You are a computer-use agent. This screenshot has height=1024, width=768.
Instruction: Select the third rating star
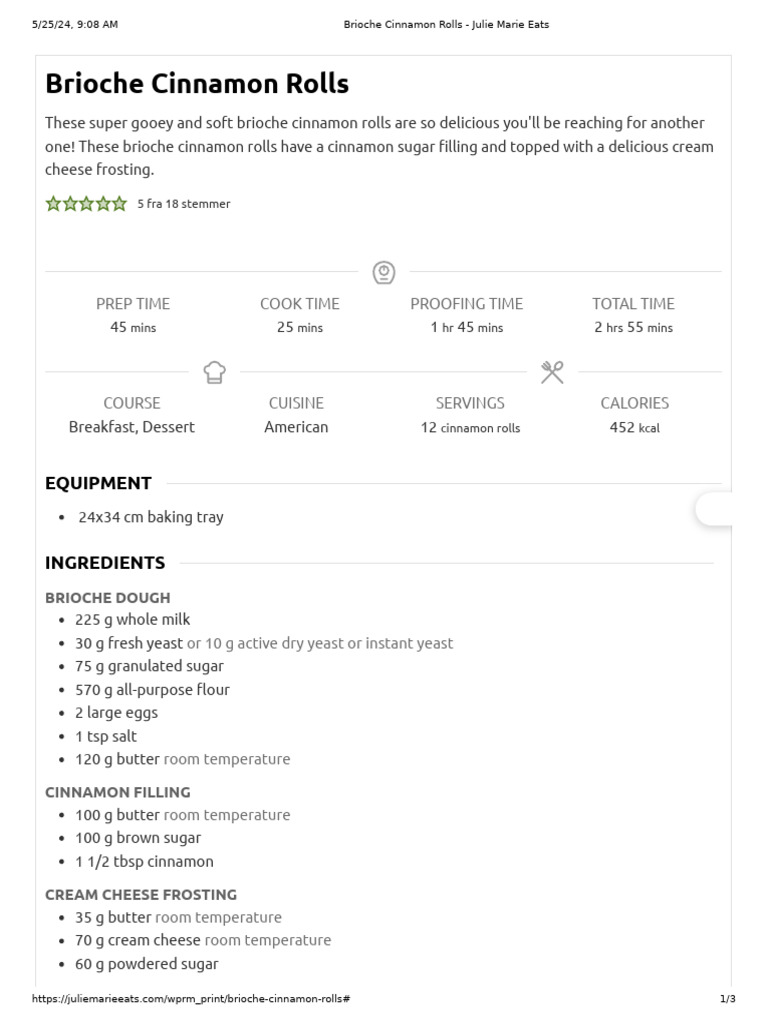(x=86, y=204)
